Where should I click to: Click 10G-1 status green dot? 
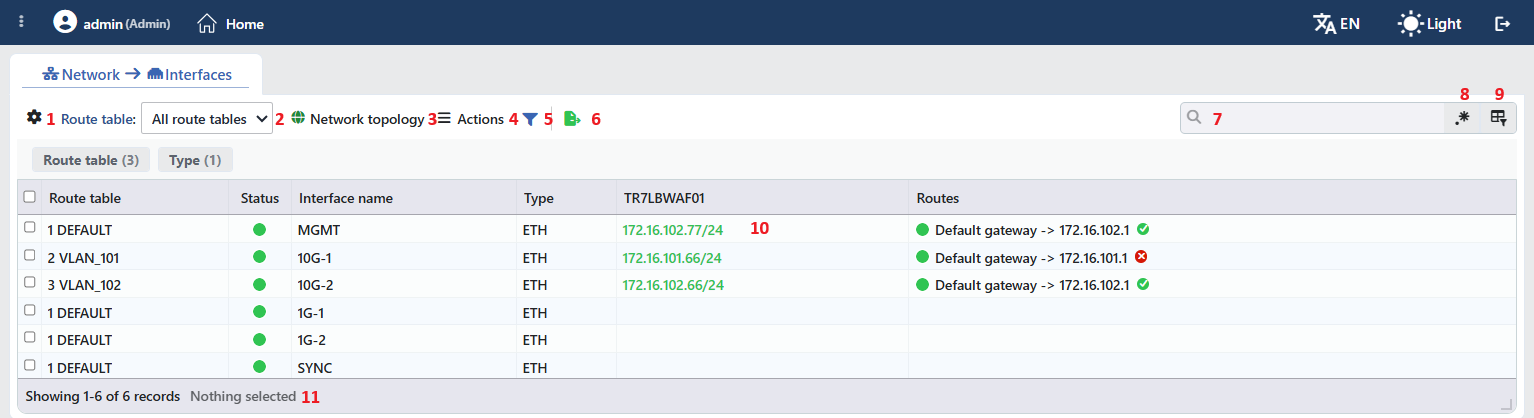point(260,257)
